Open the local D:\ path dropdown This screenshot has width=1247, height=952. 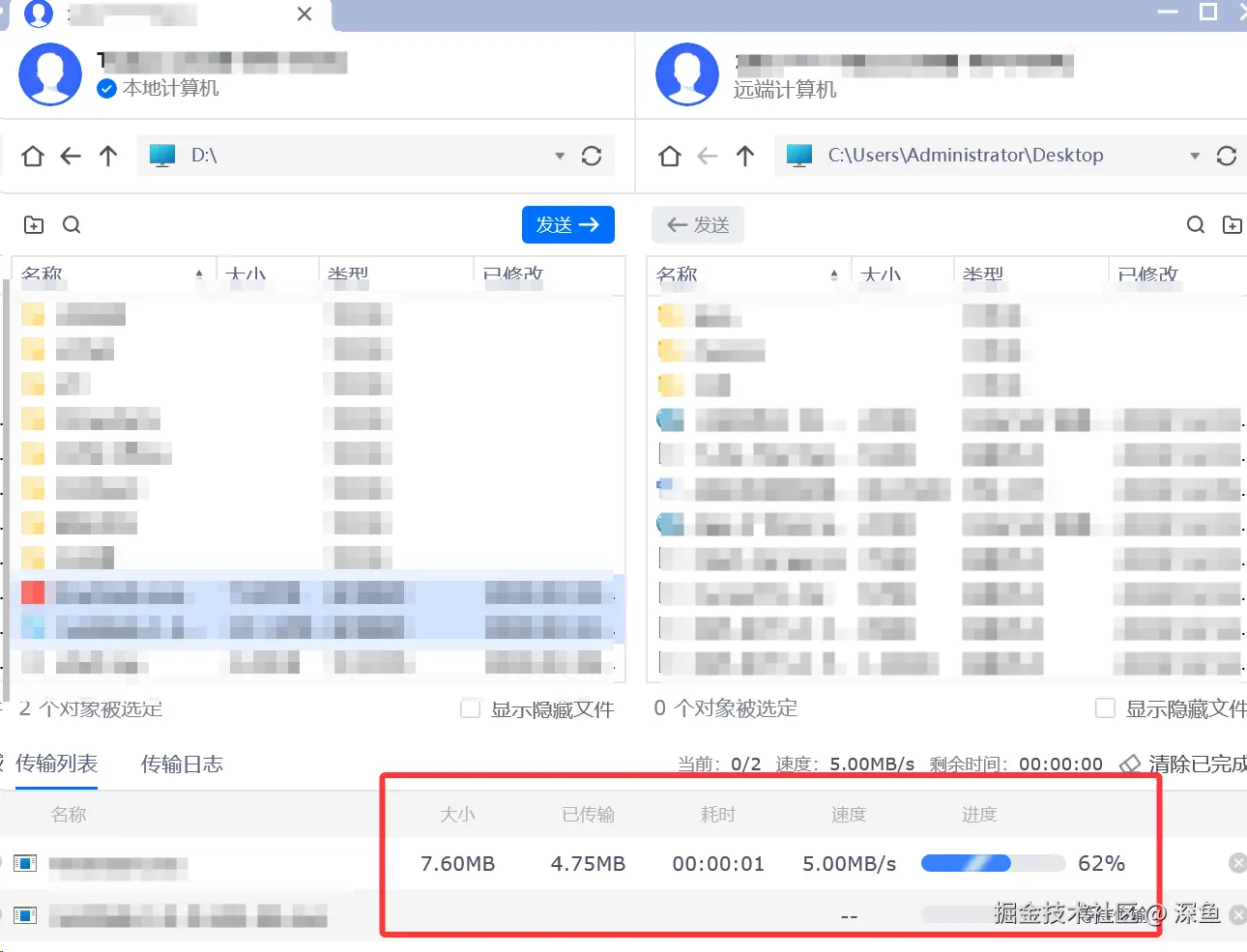(560, 156)
